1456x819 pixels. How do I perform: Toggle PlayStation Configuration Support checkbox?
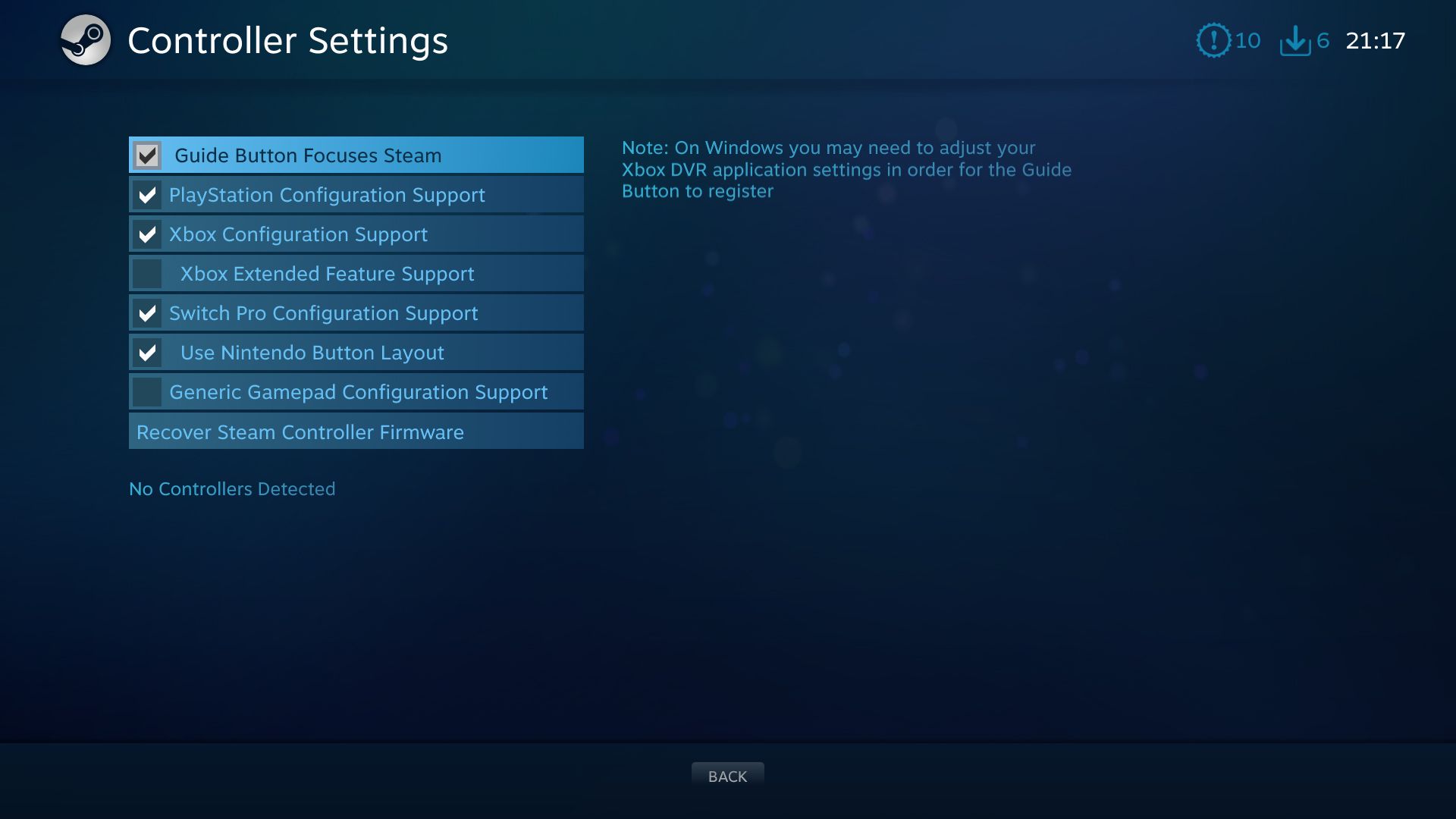pos(147,194)
